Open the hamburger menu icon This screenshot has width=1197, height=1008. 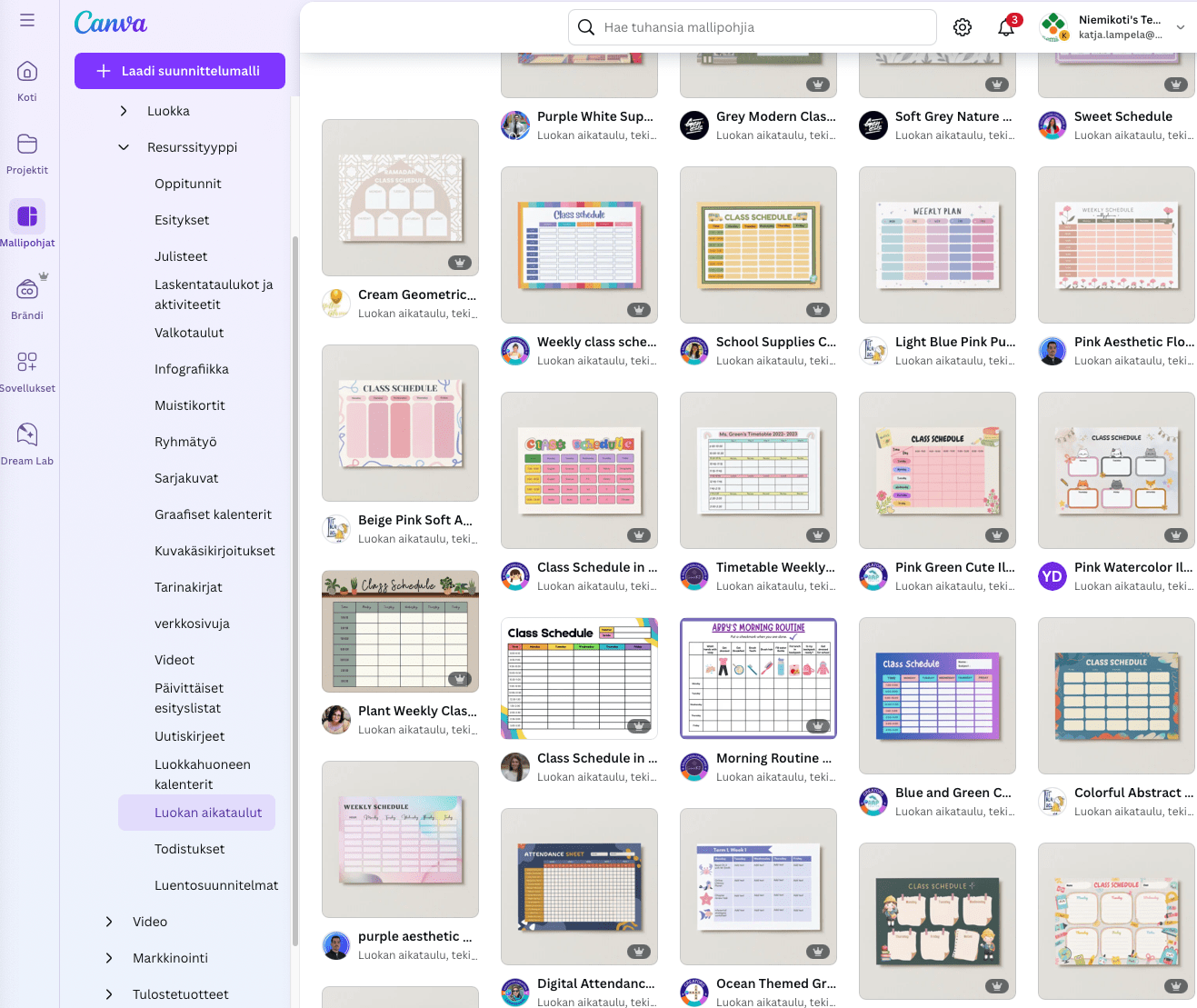(27, 20)
